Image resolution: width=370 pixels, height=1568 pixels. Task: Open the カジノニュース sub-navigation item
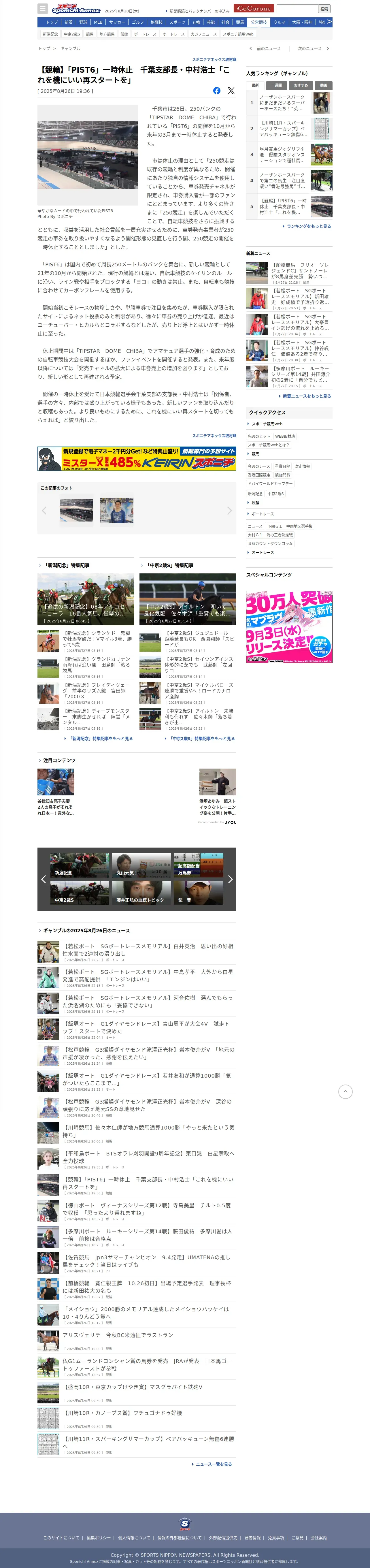point(203,34)
